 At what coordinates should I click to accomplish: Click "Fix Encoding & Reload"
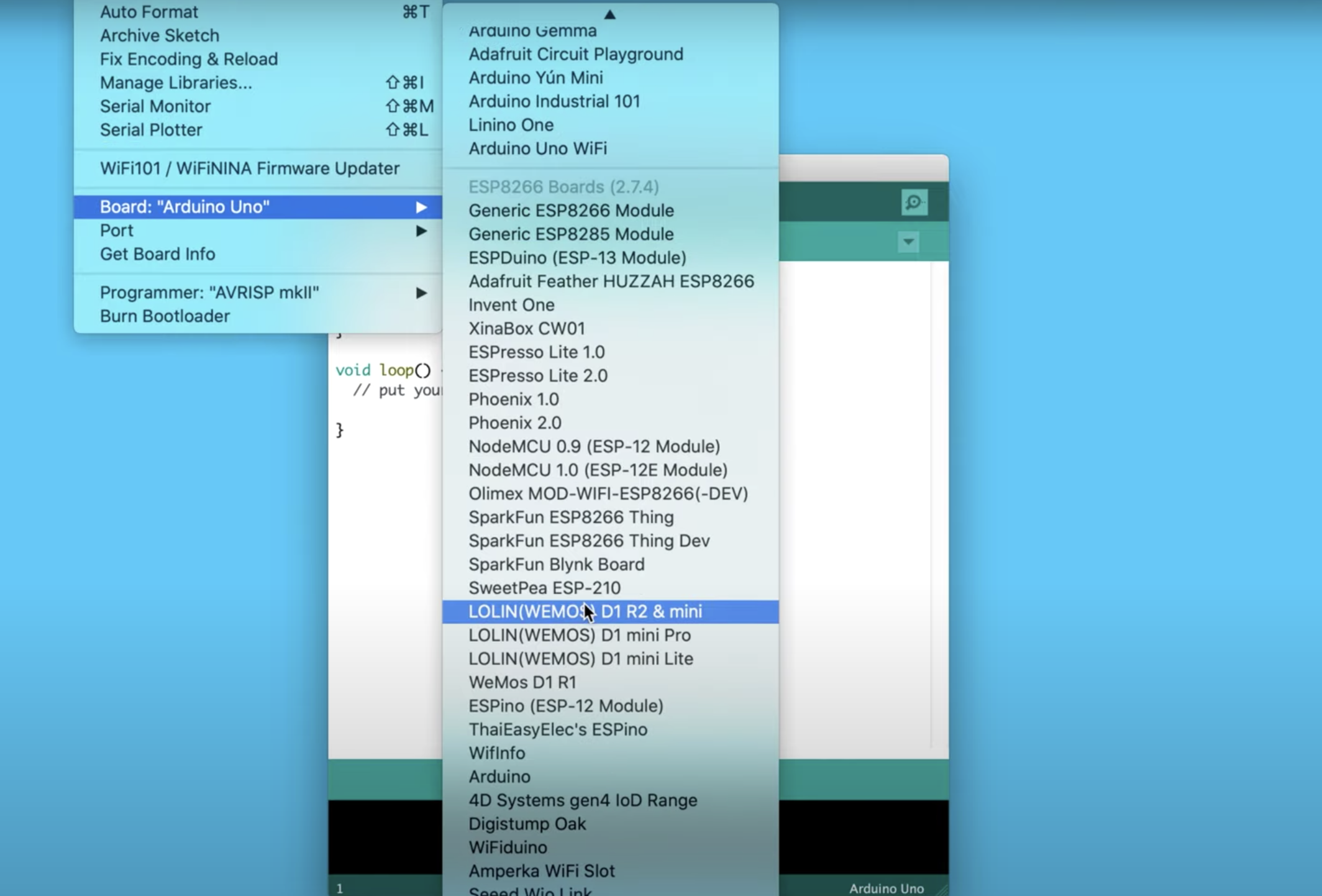click(x=189, y=59)
